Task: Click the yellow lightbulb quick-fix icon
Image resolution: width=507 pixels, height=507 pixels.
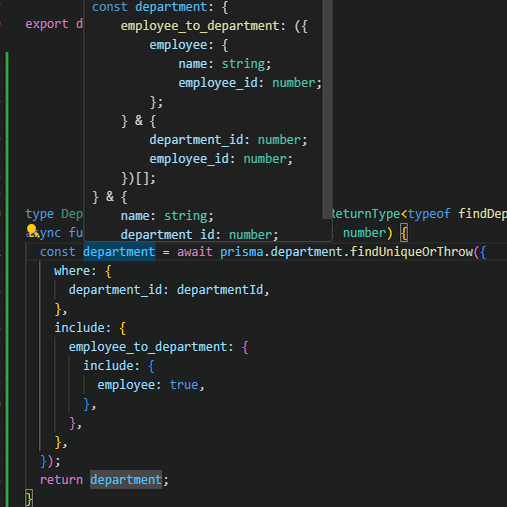Action: pyautogui.click(x=32, y=230)
